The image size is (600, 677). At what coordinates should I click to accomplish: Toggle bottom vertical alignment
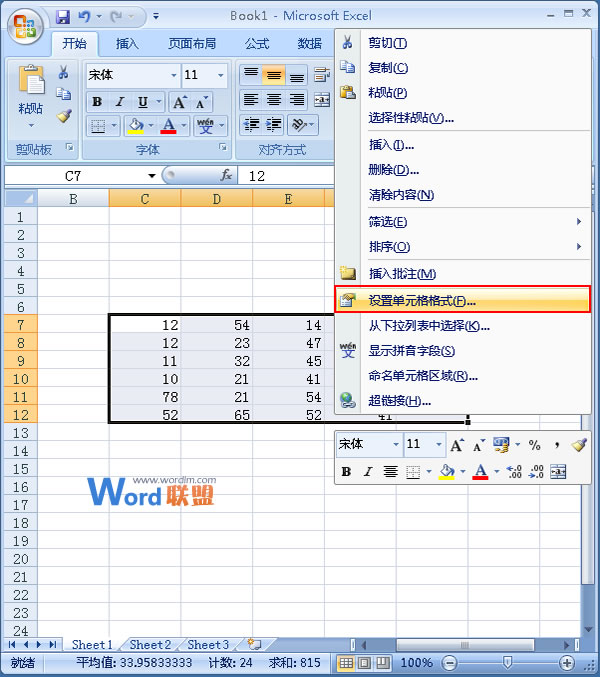[297, 74]
